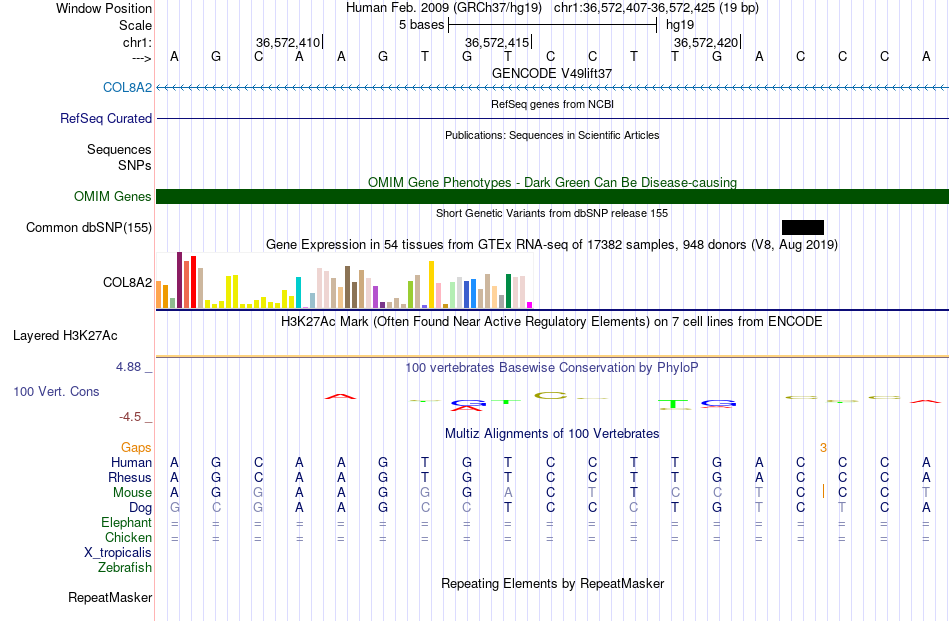Click the cyan bar in GTEx chart

[x=298, y=293]
